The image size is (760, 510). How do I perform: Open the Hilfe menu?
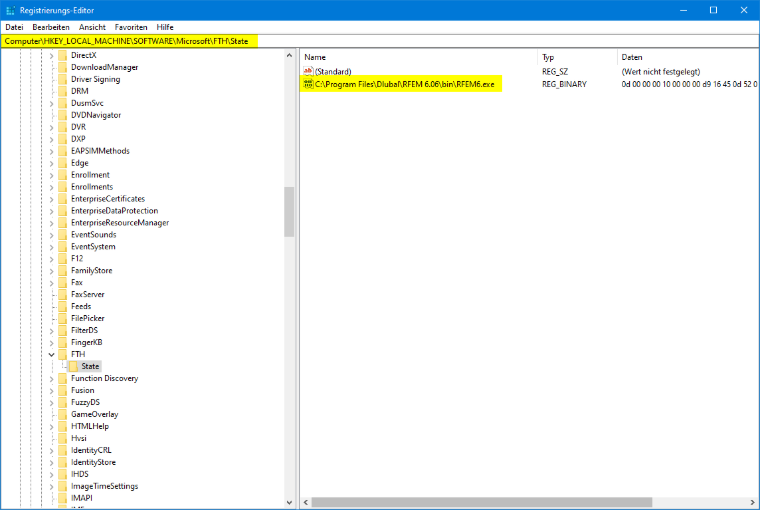tap(165, 27)
